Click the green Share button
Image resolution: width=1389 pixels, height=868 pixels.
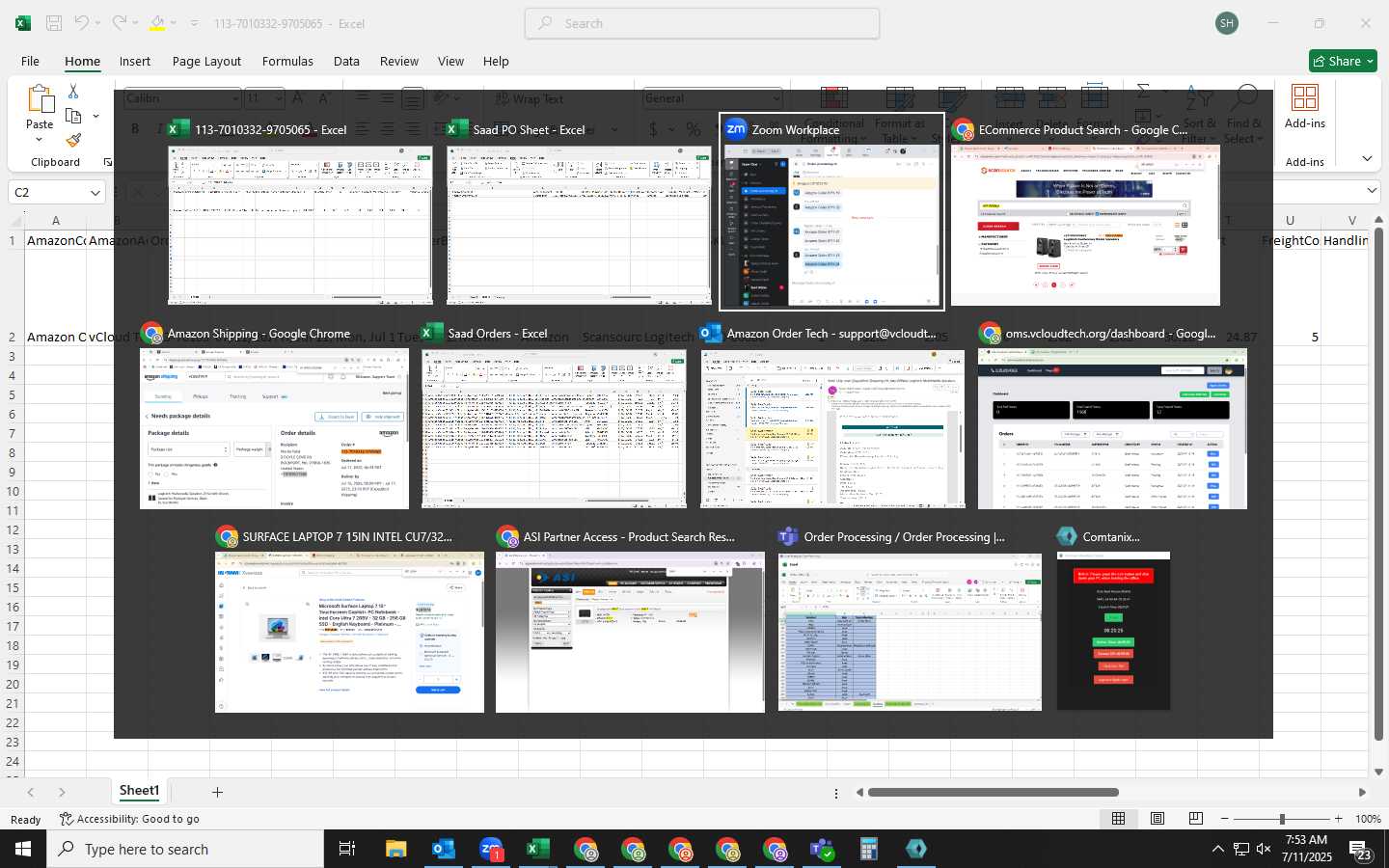click(1343, 61)
